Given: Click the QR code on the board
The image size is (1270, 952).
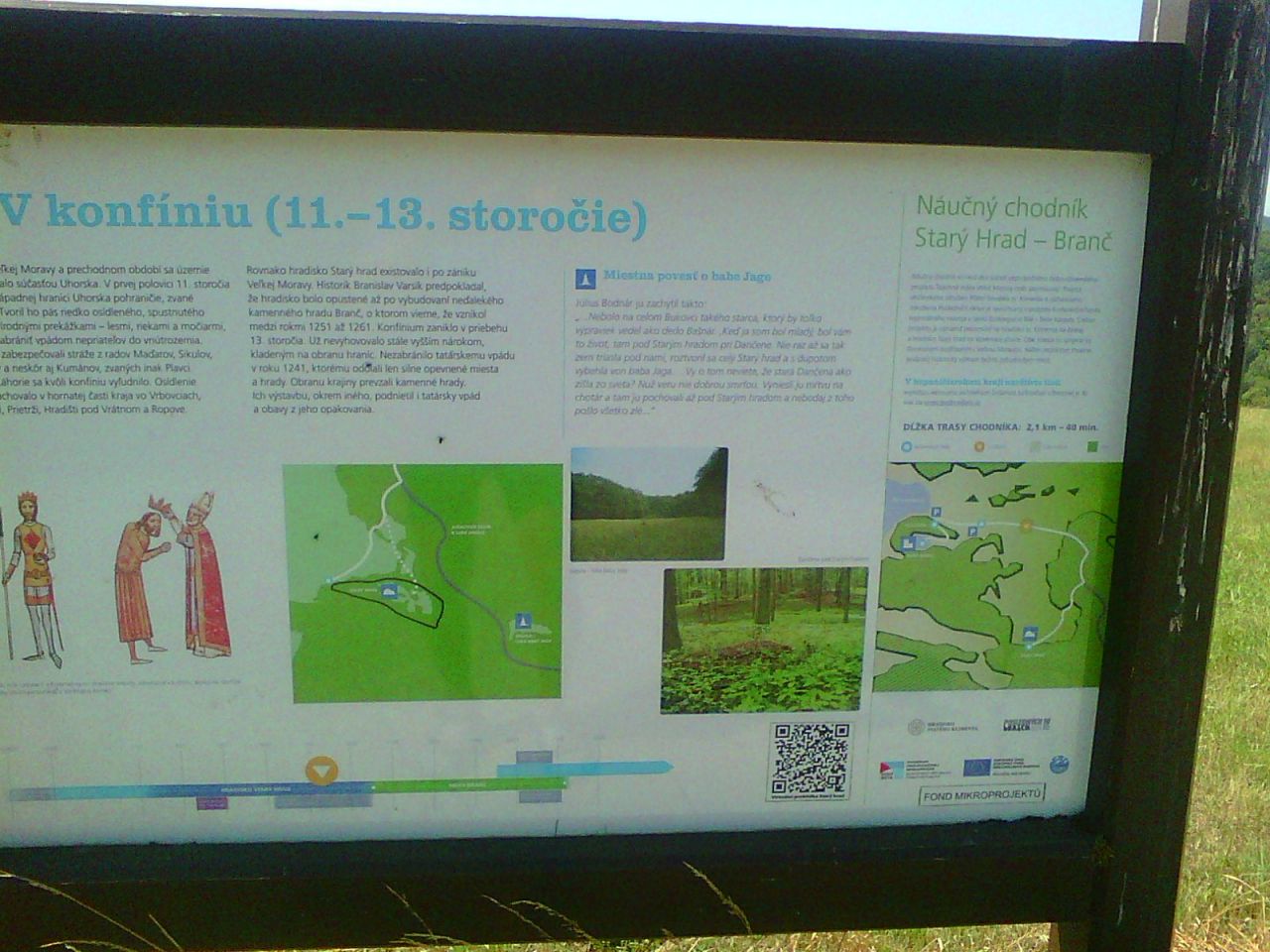Looking at the screenshot, I should click(x=811, y=759).
